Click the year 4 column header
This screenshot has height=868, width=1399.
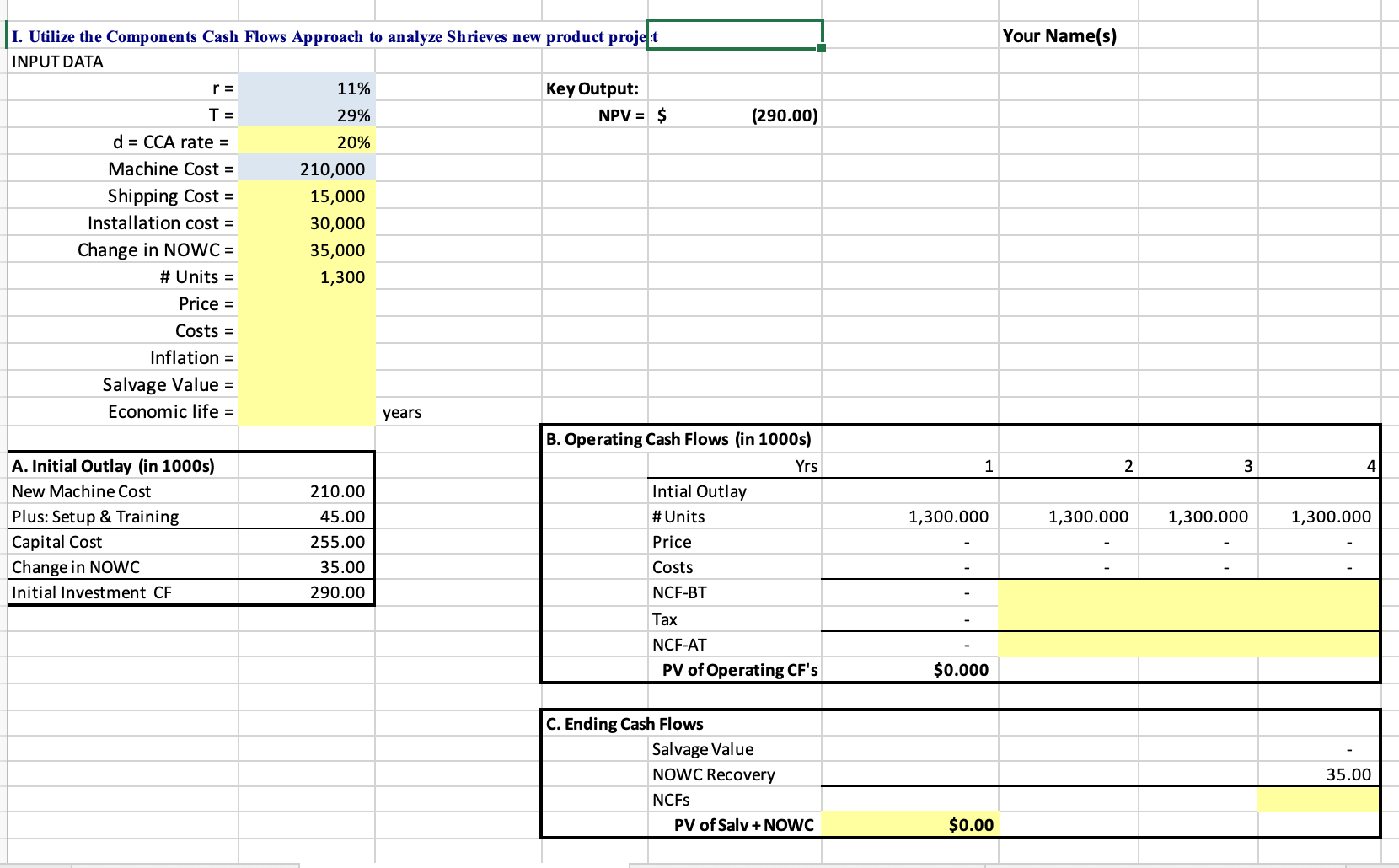pos(1318,466)
